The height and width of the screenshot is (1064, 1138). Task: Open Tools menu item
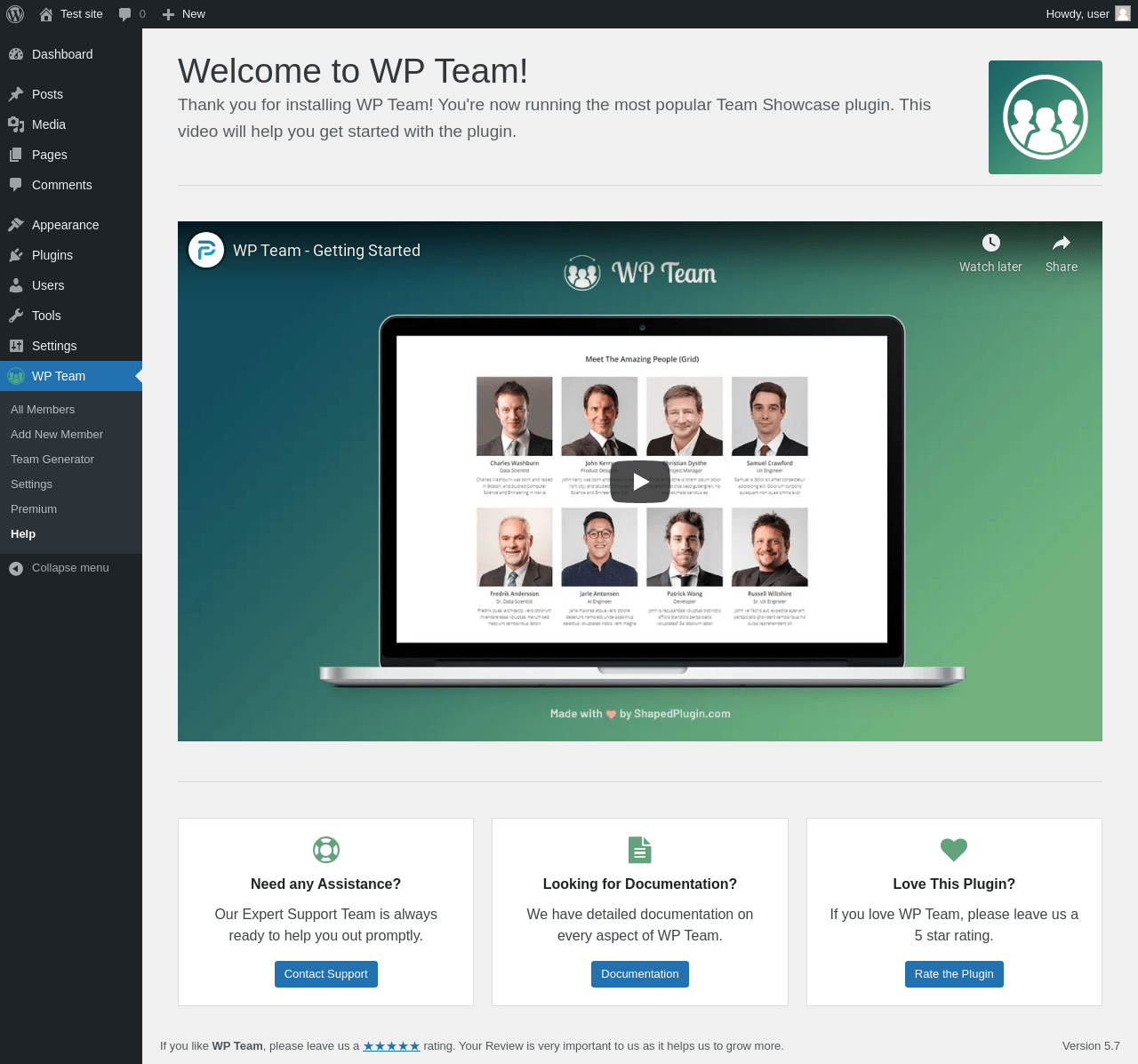71,316
